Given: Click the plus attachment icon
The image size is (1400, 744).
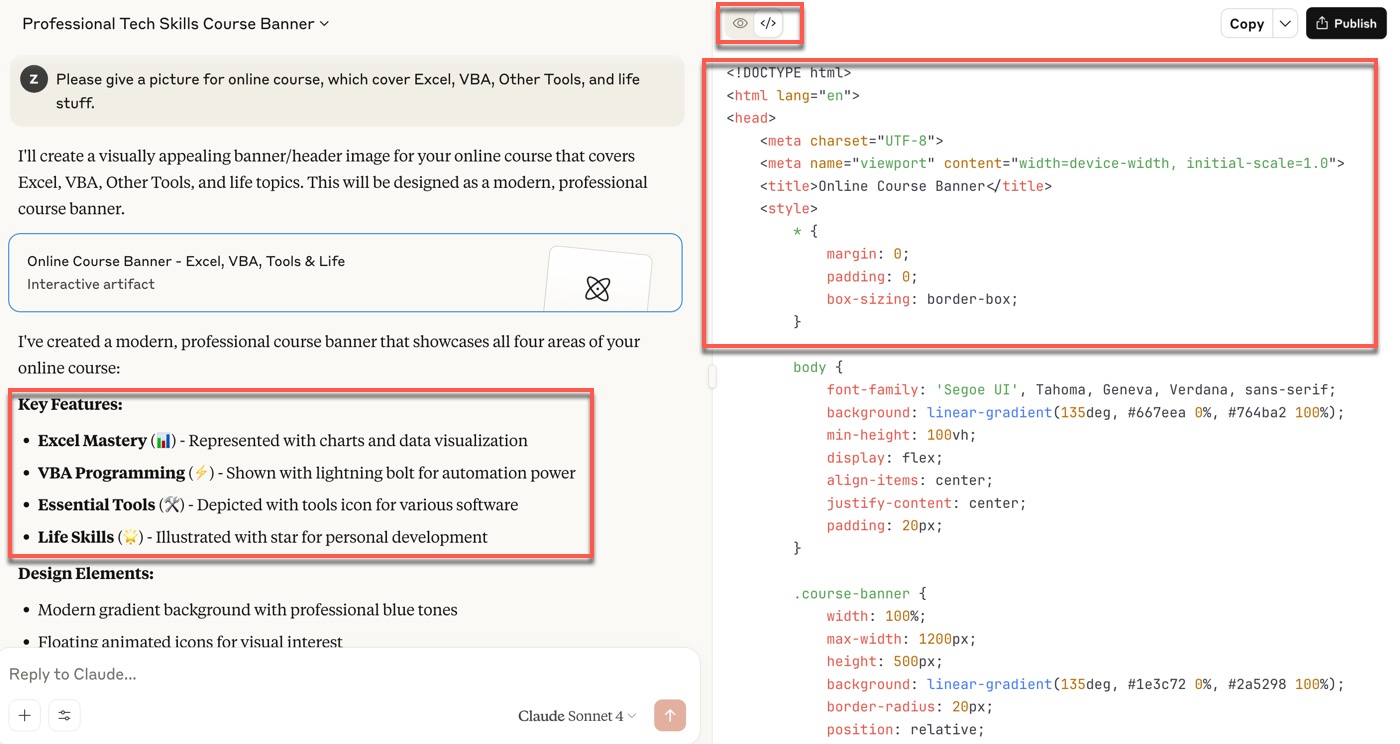Looking at the screenshot, I should [x=25, y=715].
